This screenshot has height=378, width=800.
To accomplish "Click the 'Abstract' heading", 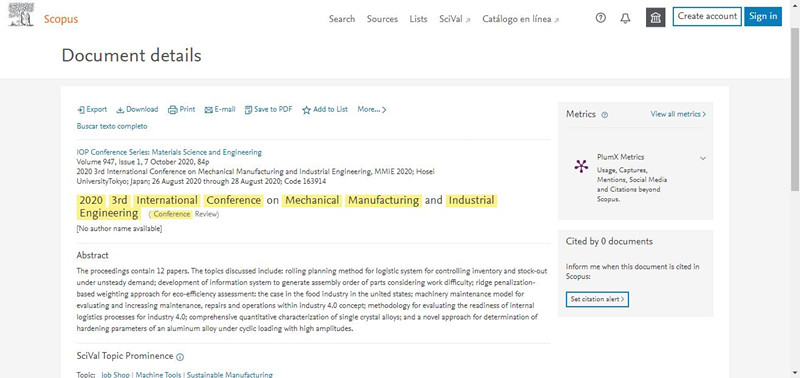I will click(92, 255).
